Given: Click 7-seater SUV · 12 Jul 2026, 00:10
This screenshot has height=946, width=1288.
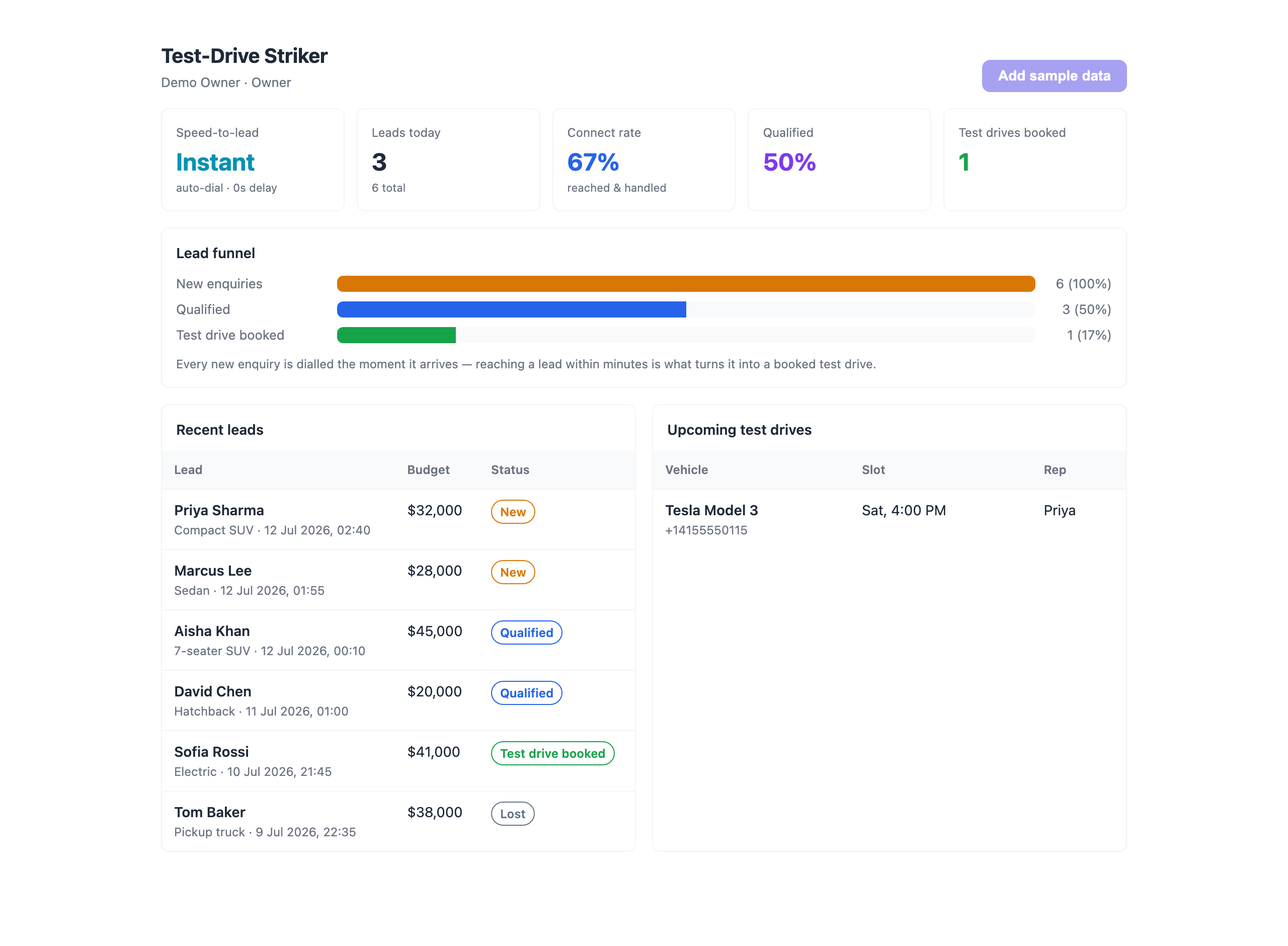Looking at the screenshot, I should pyautogui.click(x=270, y=651).
